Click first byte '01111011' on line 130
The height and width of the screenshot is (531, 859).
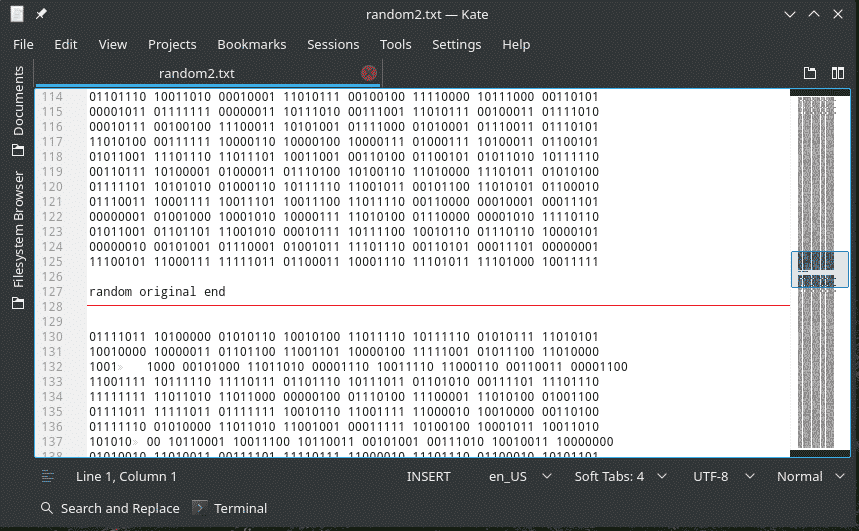pyautogui.click(x=118, y=336)
